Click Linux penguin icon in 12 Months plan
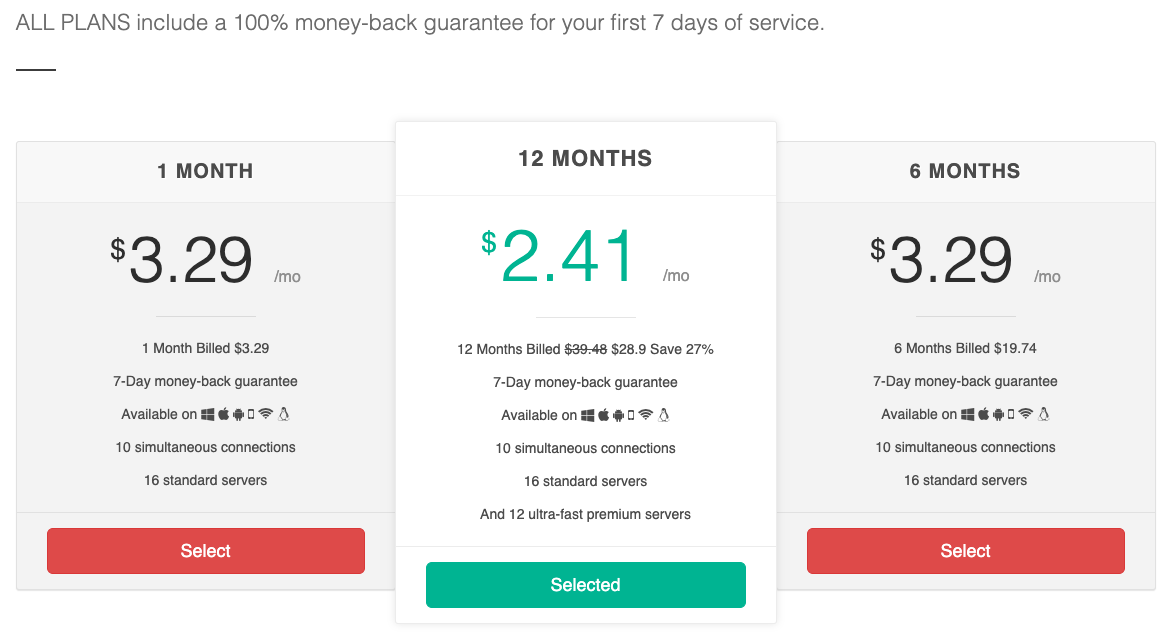The width and height of the screenshot is (1176, 637). [x=664, y=415]
